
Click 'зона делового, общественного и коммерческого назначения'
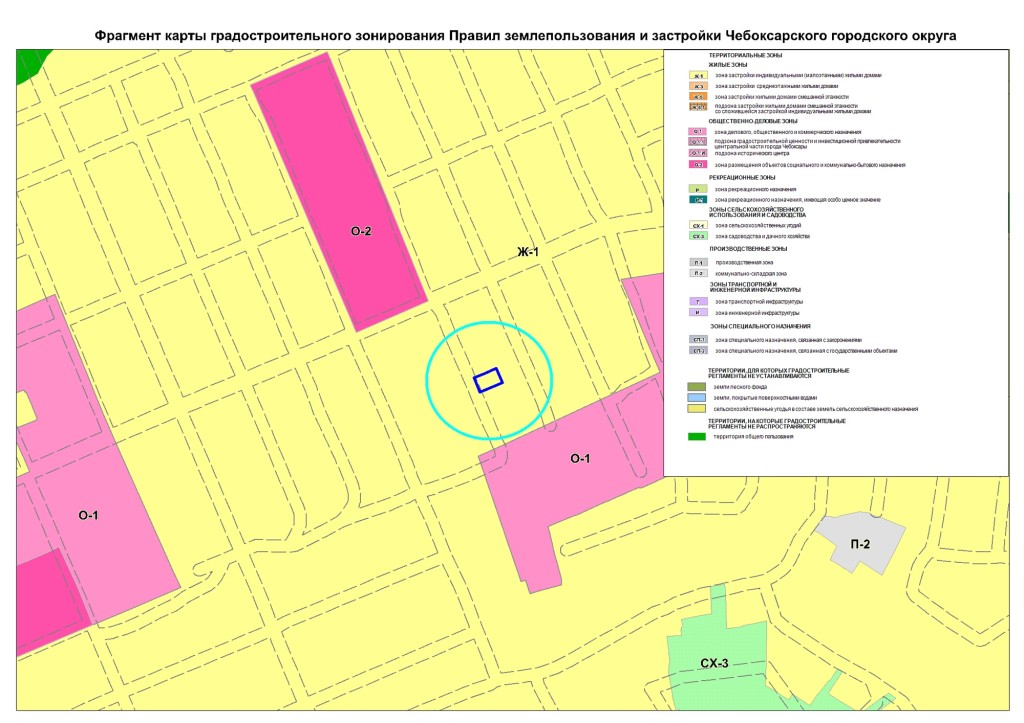coord(788,132)
